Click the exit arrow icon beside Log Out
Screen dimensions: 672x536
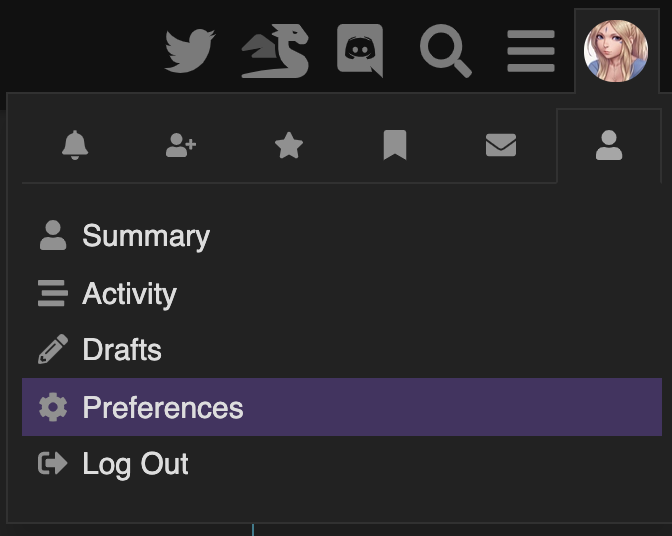point(53,463)
